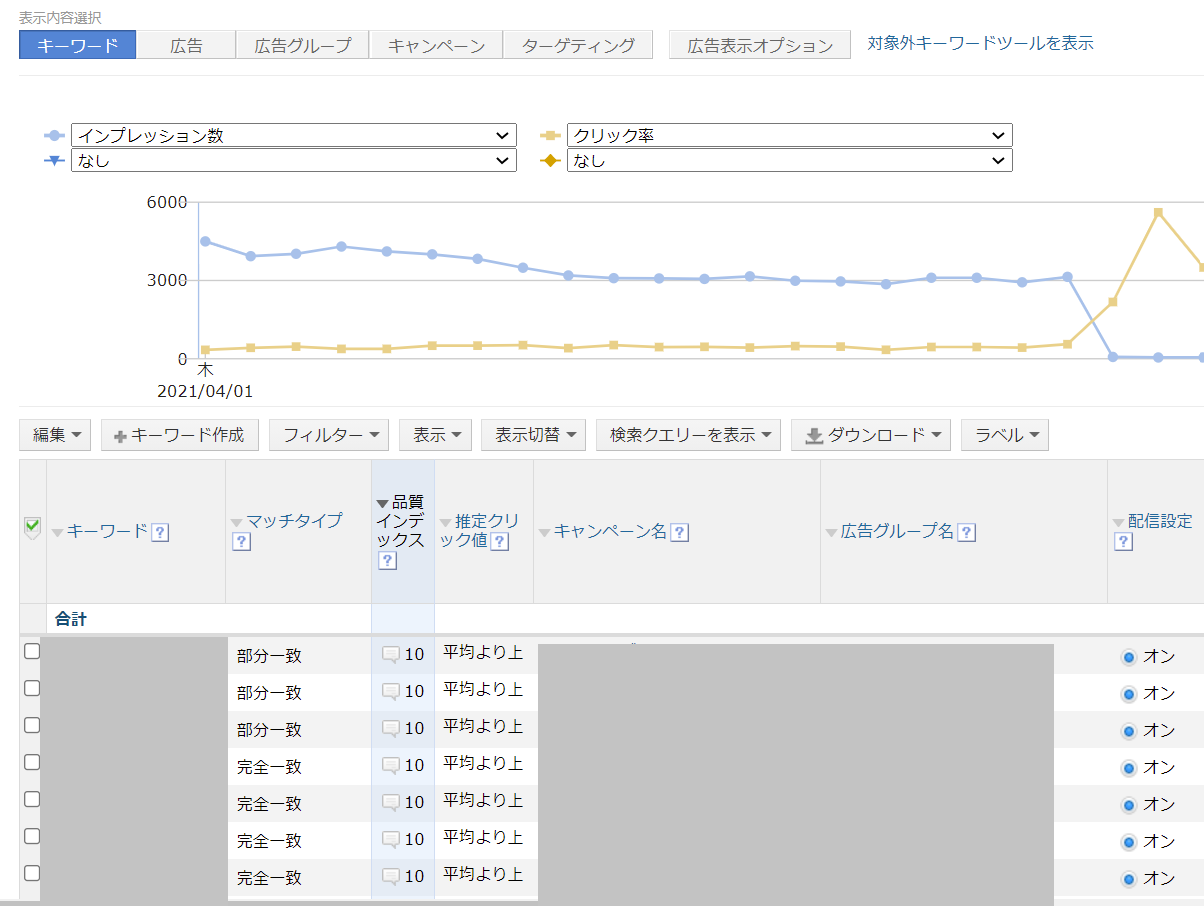1204x906 pixels.
Task: Click yellow square legend marker for クリック率
Action: [x=550, y=135]
